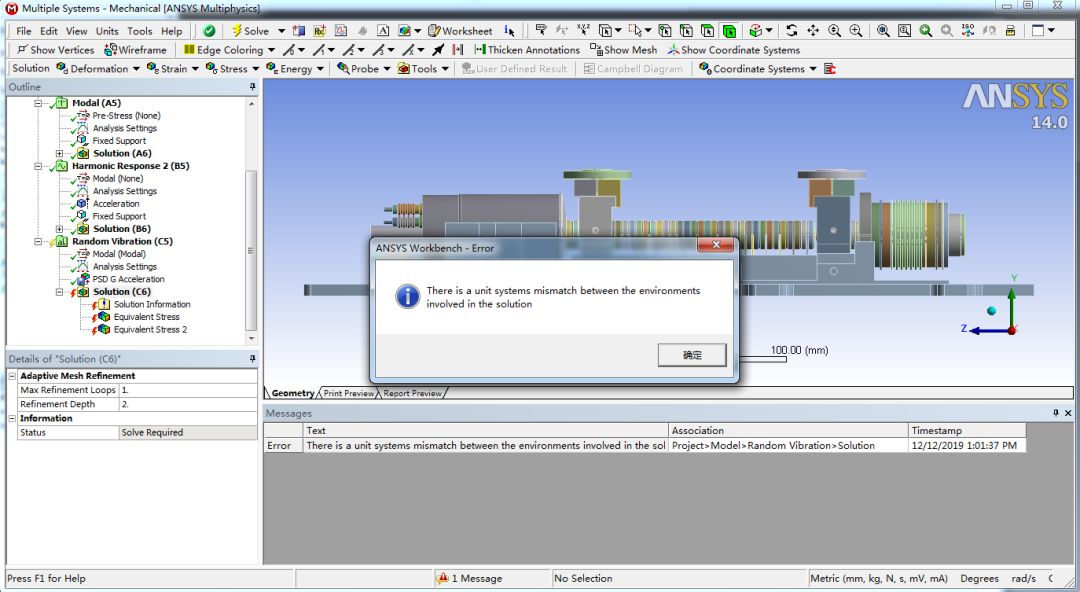This screenshot has width=1080, height=592.
Task: Activate the Rotate view tool
Action: point(791,31)
